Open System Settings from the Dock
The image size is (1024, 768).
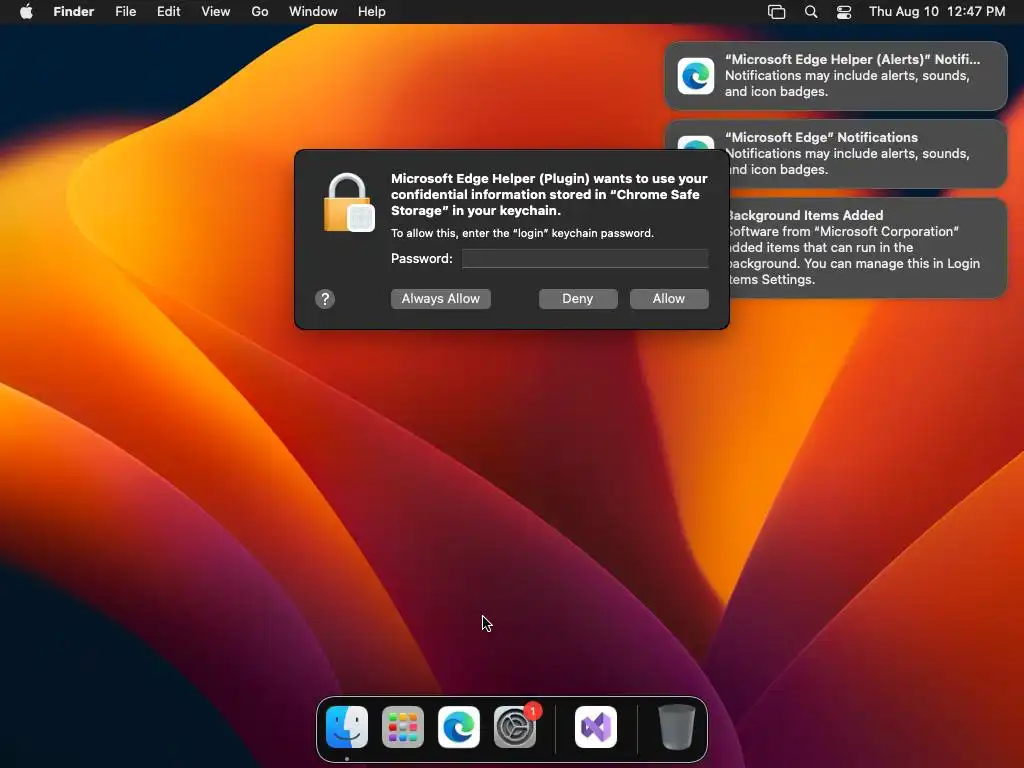(515, 727)
